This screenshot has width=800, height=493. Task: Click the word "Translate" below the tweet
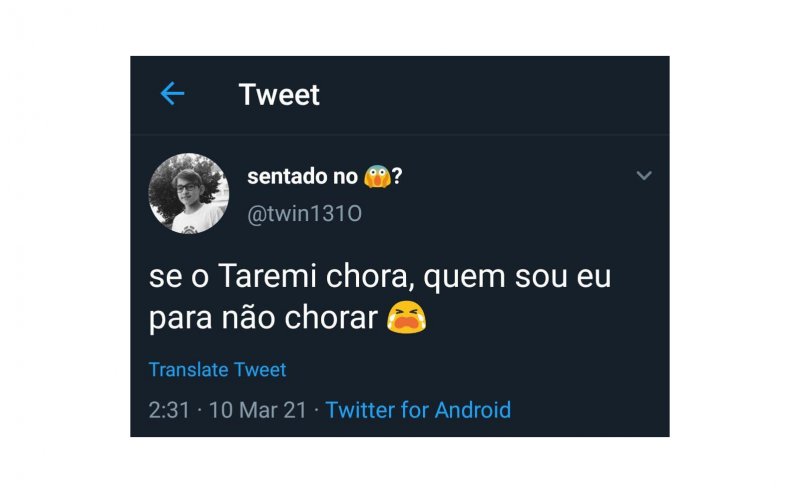point(189,369)
